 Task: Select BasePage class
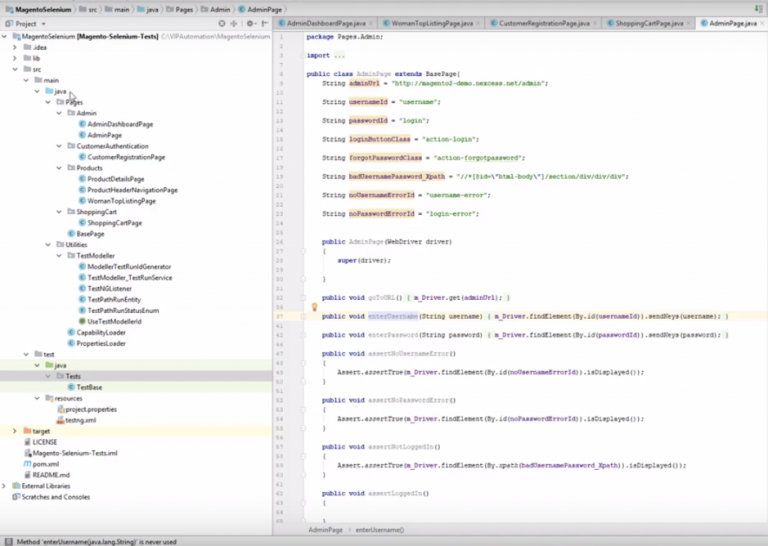[86, 234]
